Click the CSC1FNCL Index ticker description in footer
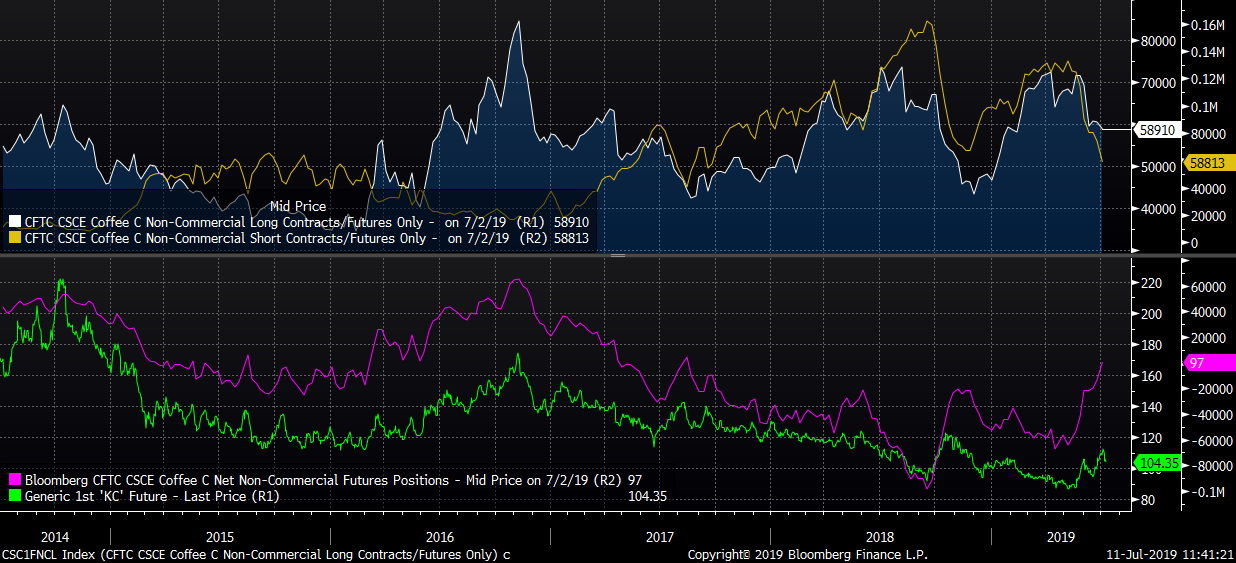Image resolution: width=1236 pixels, height=563 pixels. 257,554
